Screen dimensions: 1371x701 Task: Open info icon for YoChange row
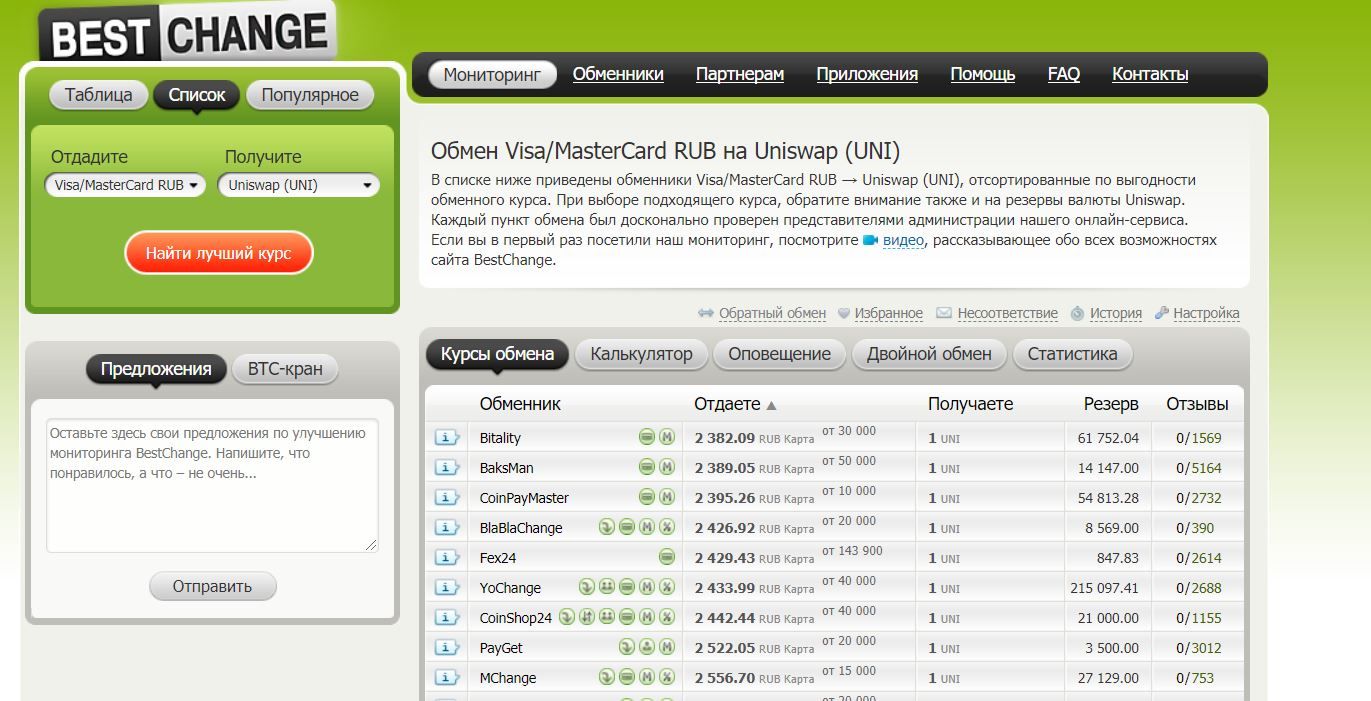point(446,588)
